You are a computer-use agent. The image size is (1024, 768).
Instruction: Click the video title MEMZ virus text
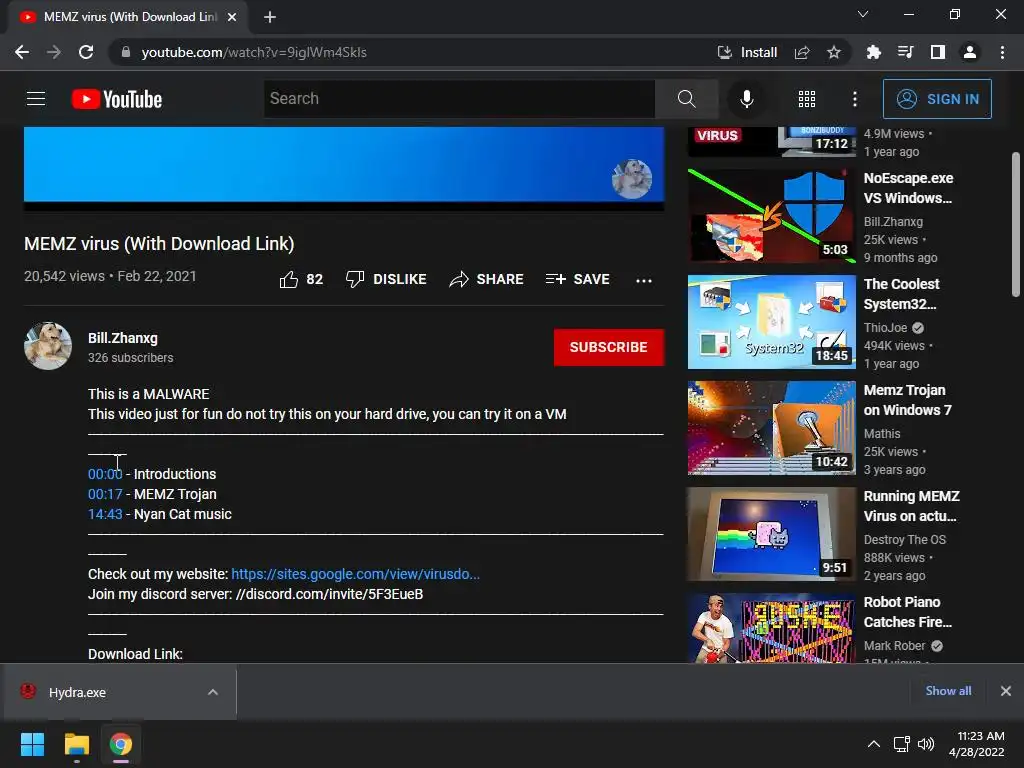(x=159, y=244)
